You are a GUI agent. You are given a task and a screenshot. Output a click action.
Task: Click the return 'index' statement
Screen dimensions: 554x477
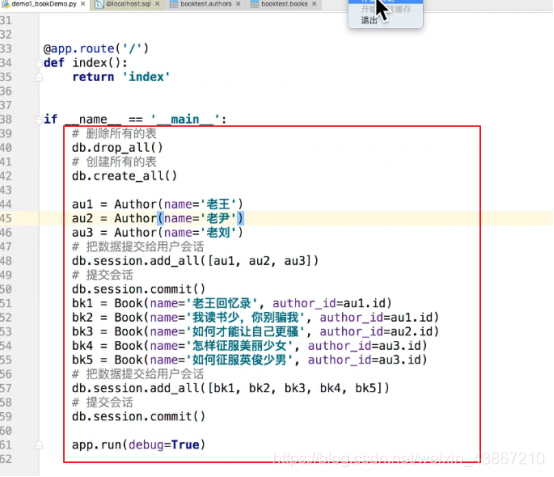[121, 77]
